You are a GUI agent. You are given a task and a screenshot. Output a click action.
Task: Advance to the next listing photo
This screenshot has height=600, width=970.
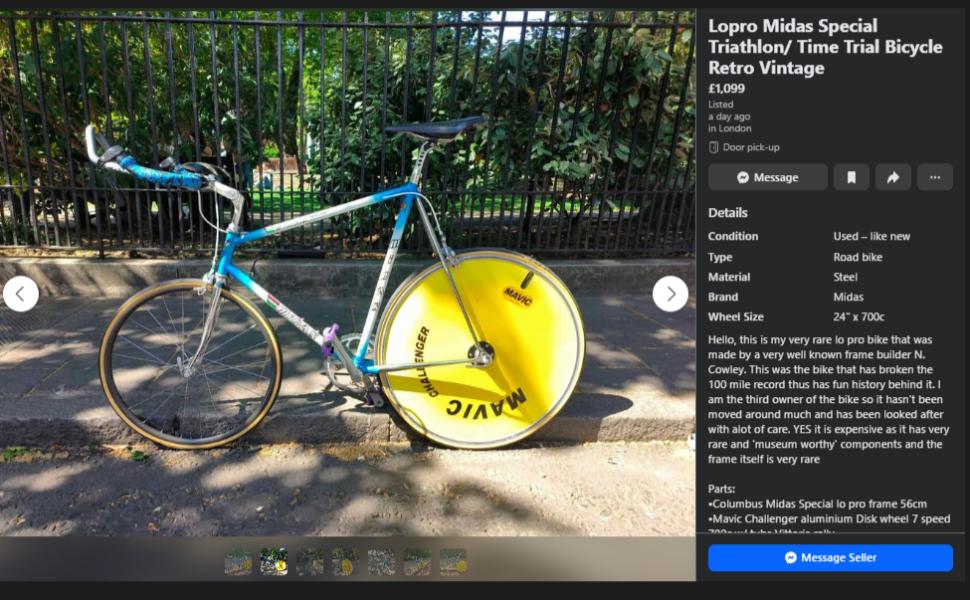tap(670, 294)
